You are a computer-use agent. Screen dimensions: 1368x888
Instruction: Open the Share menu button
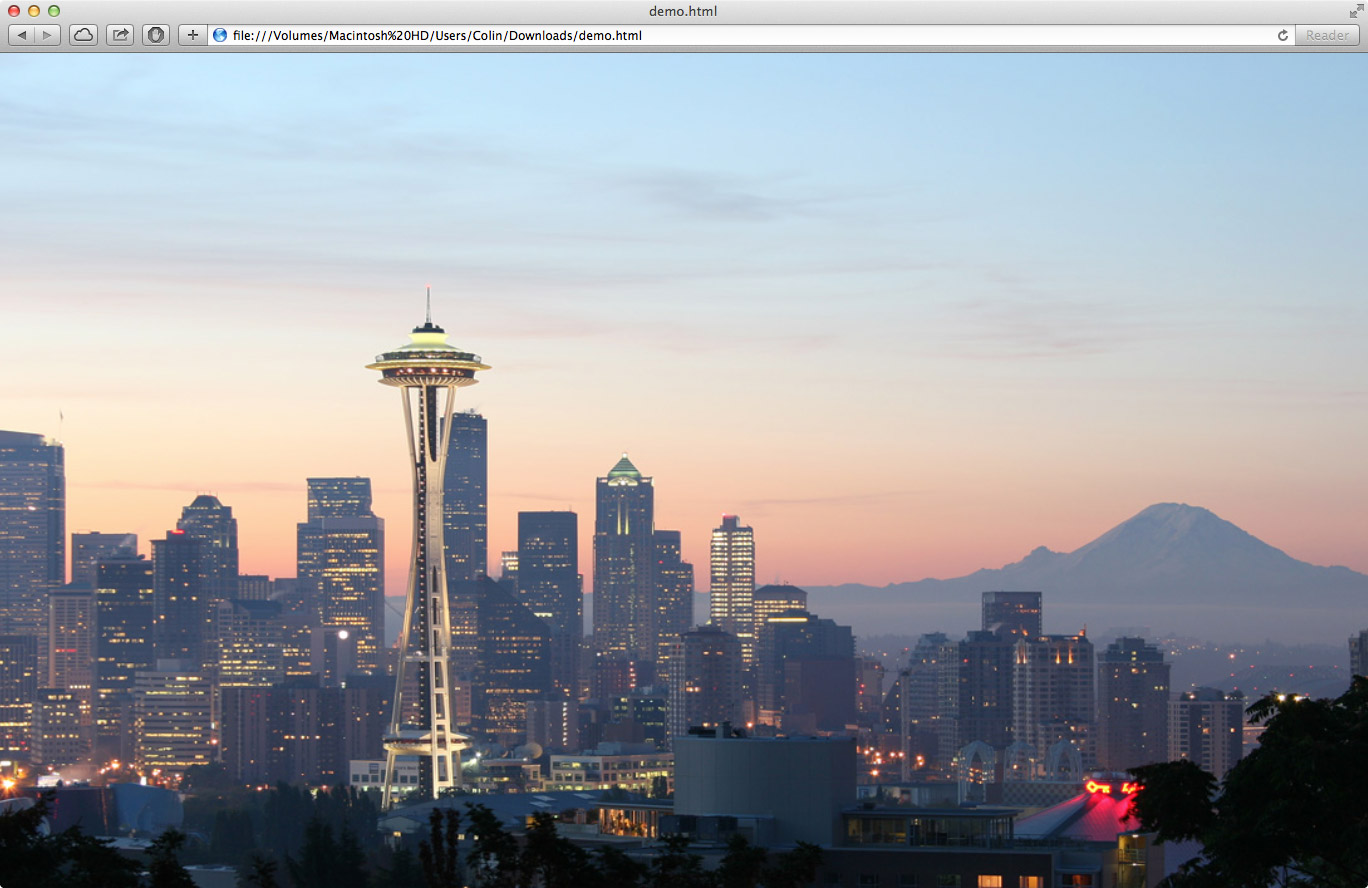[120, 35]
